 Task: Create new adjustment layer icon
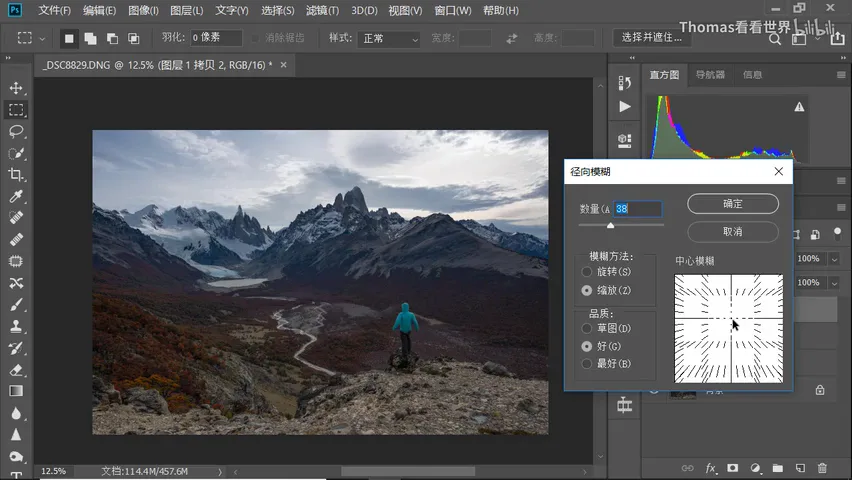[x=755, y=468]
